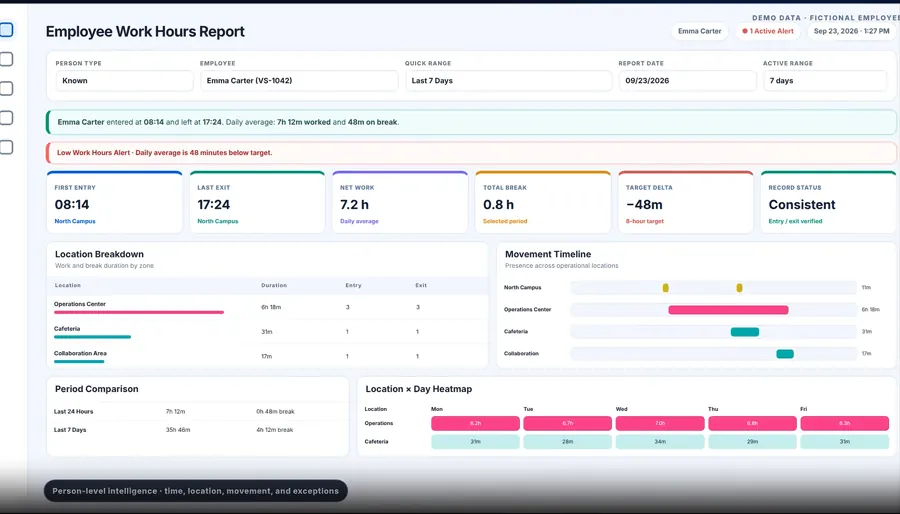This screenshot has height=514, width=900.
Task: Click Monday Cafeteria heatmap cell 31m
Action: coord(475,442)
